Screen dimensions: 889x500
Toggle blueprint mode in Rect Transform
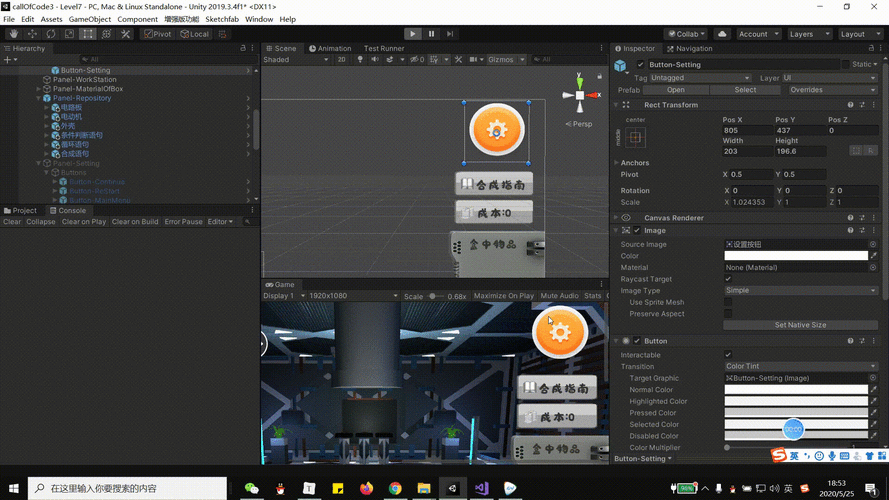point(856,151)
